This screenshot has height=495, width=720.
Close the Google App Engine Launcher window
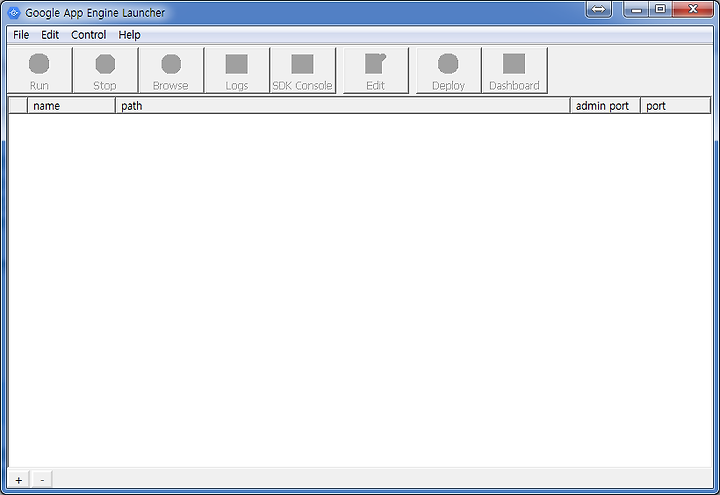(x=693, y=9)
